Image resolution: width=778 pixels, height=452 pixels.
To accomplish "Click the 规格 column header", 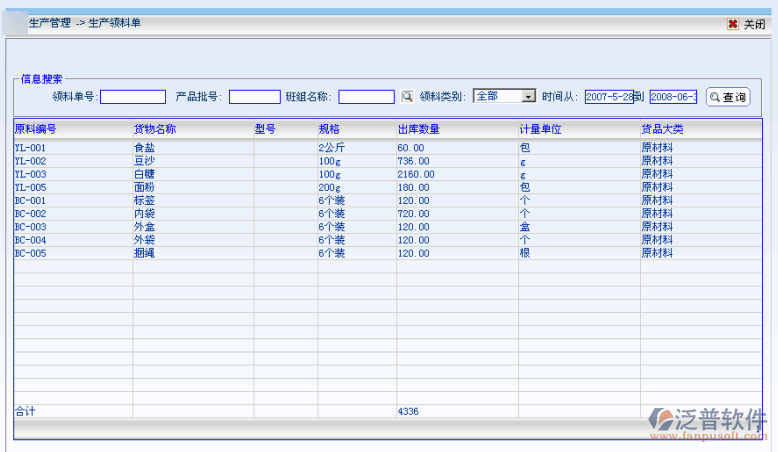I will click(x=329, y=129).
